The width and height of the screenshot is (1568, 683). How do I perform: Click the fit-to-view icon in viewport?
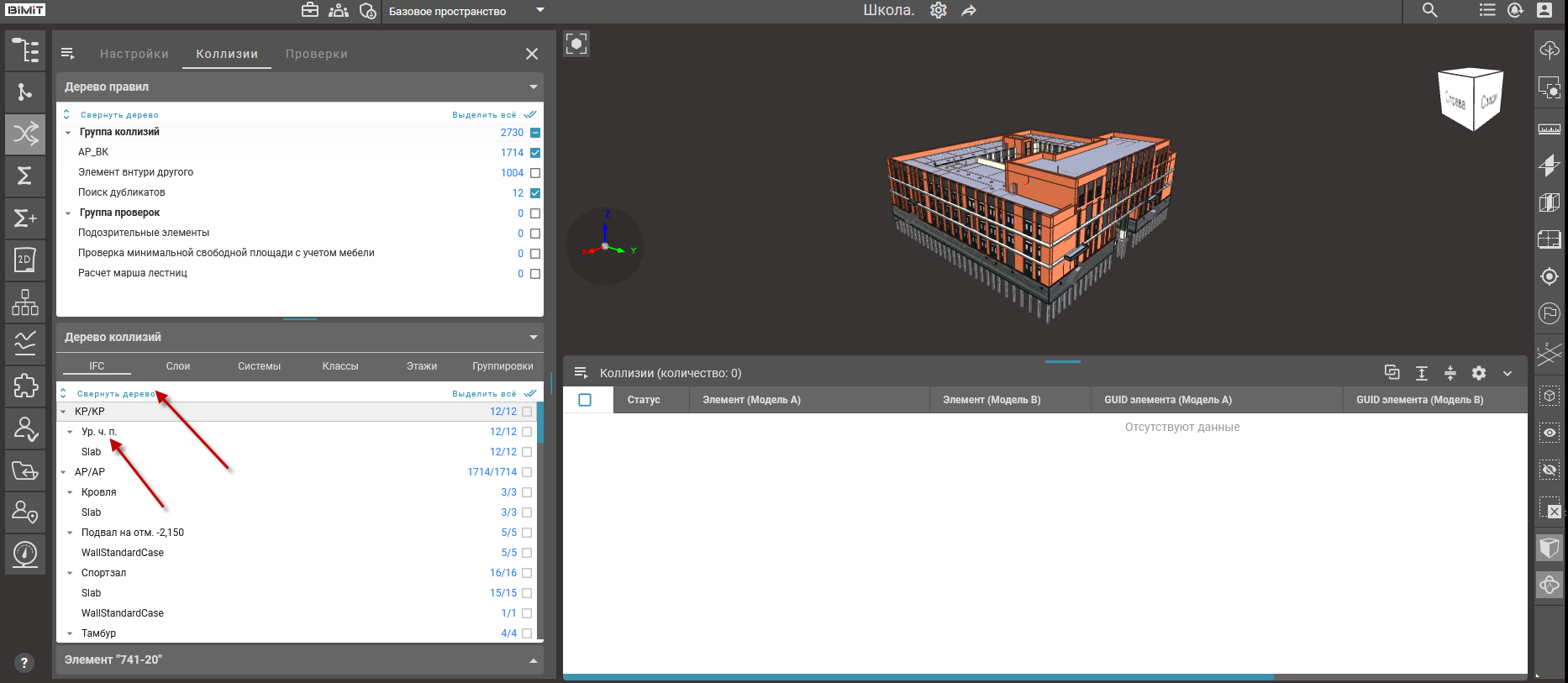(x=576, y=44)
